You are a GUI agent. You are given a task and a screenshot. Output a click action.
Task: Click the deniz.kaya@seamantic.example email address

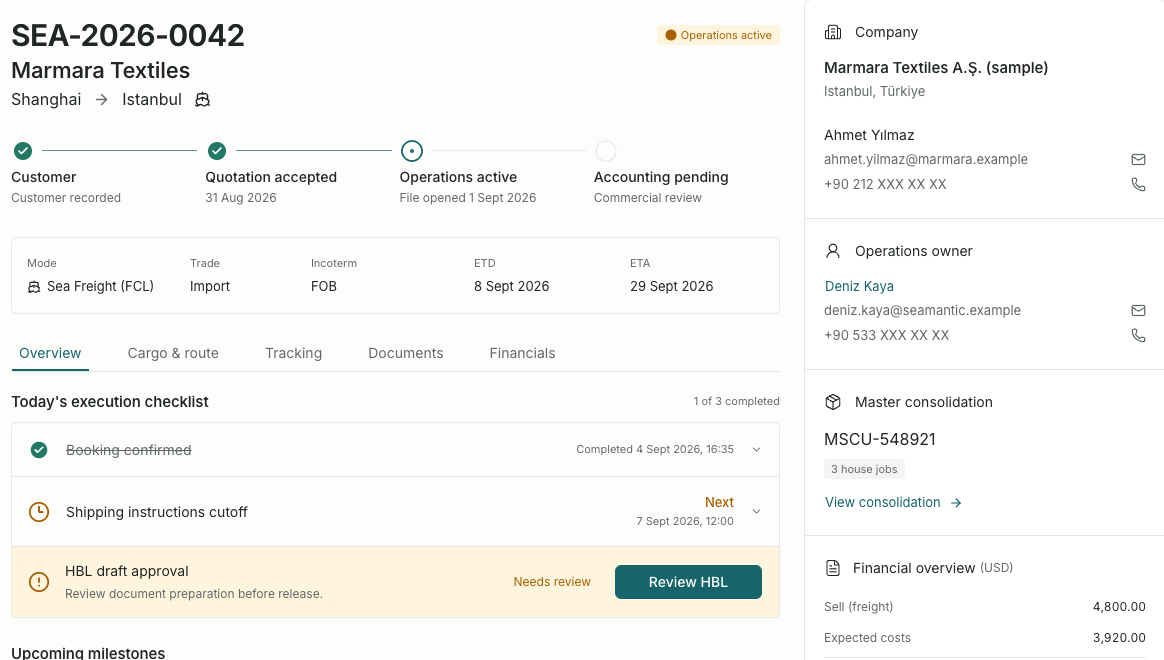pyautogui.click(x=922, y=310)
